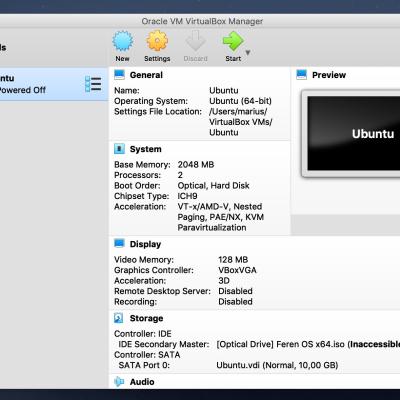Open the dropdown arrow beside Start

248,52
